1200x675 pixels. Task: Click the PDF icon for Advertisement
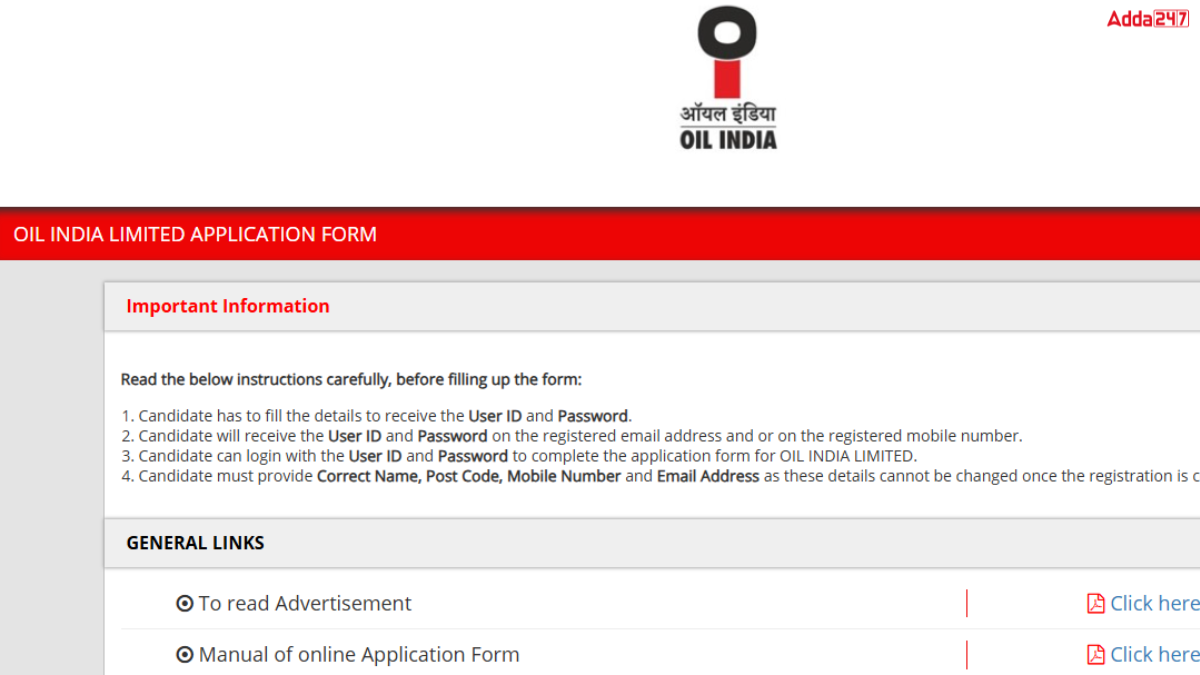[x=1096, y=603]
